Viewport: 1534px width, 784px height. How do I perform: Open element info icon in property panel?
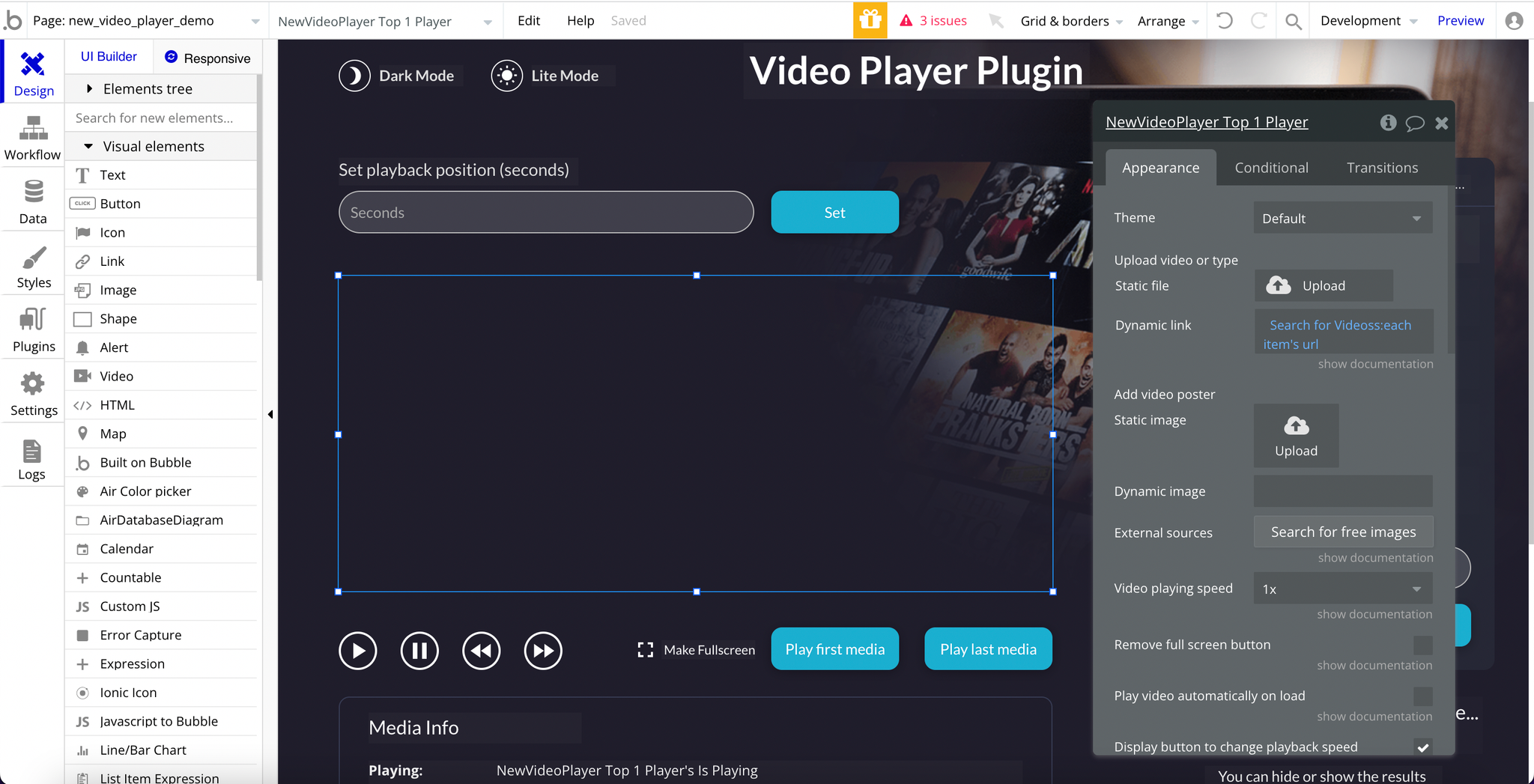click(x=1388, y=123)
